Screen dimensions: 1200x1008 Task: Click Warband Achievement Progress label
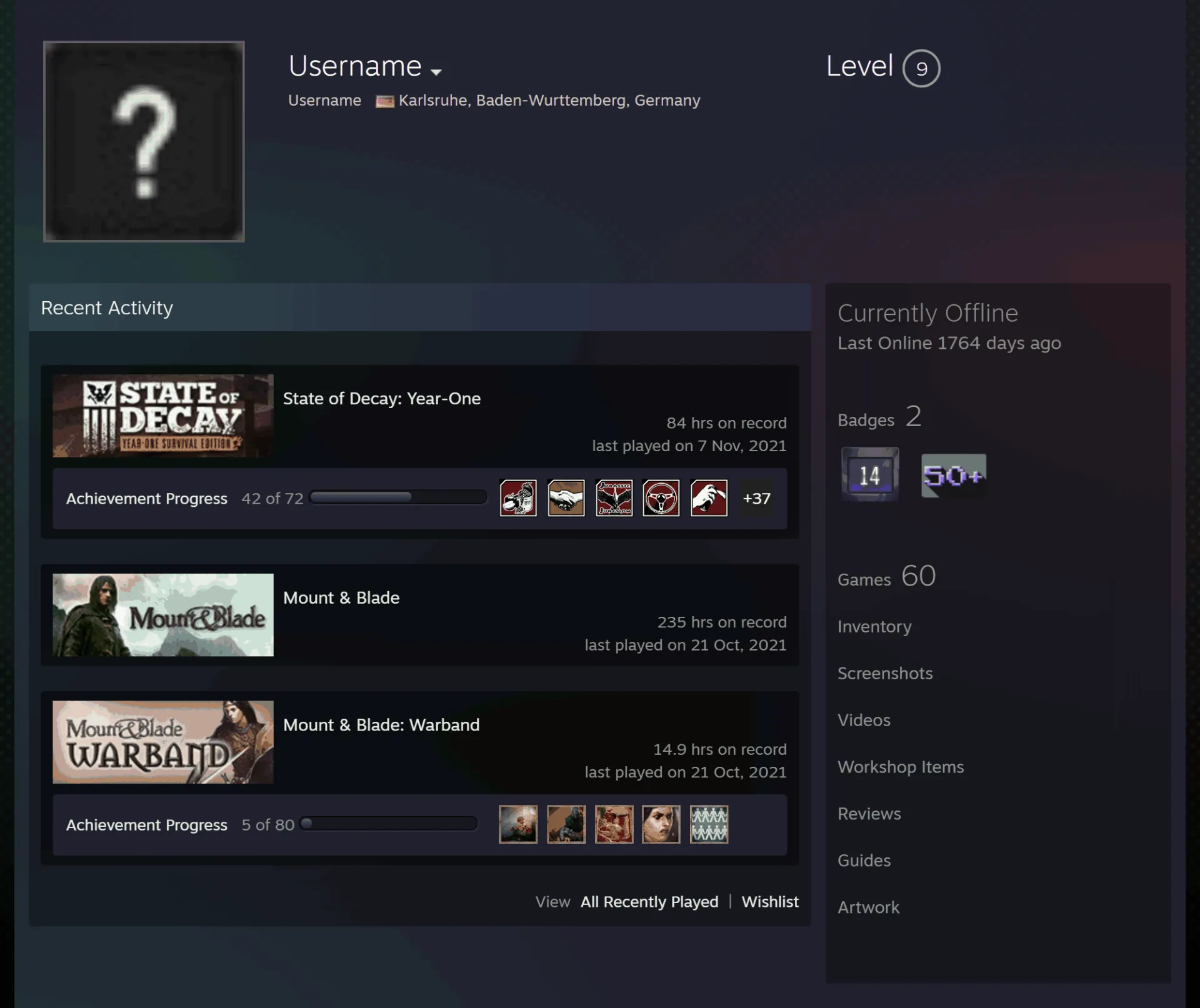coord(147,825)
